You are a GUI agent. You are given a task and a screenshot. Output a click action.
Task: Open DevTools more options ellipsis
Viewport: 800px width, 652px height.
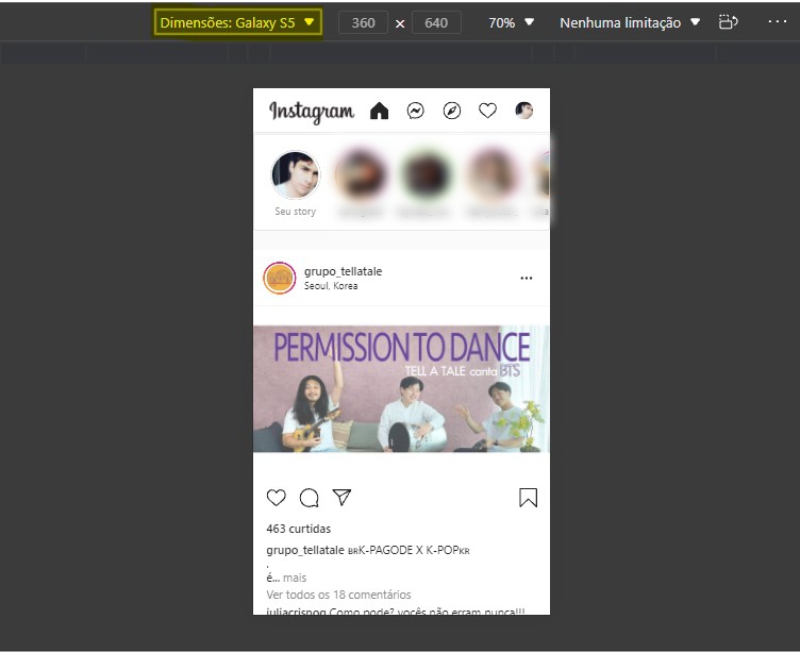coord(777,22)
